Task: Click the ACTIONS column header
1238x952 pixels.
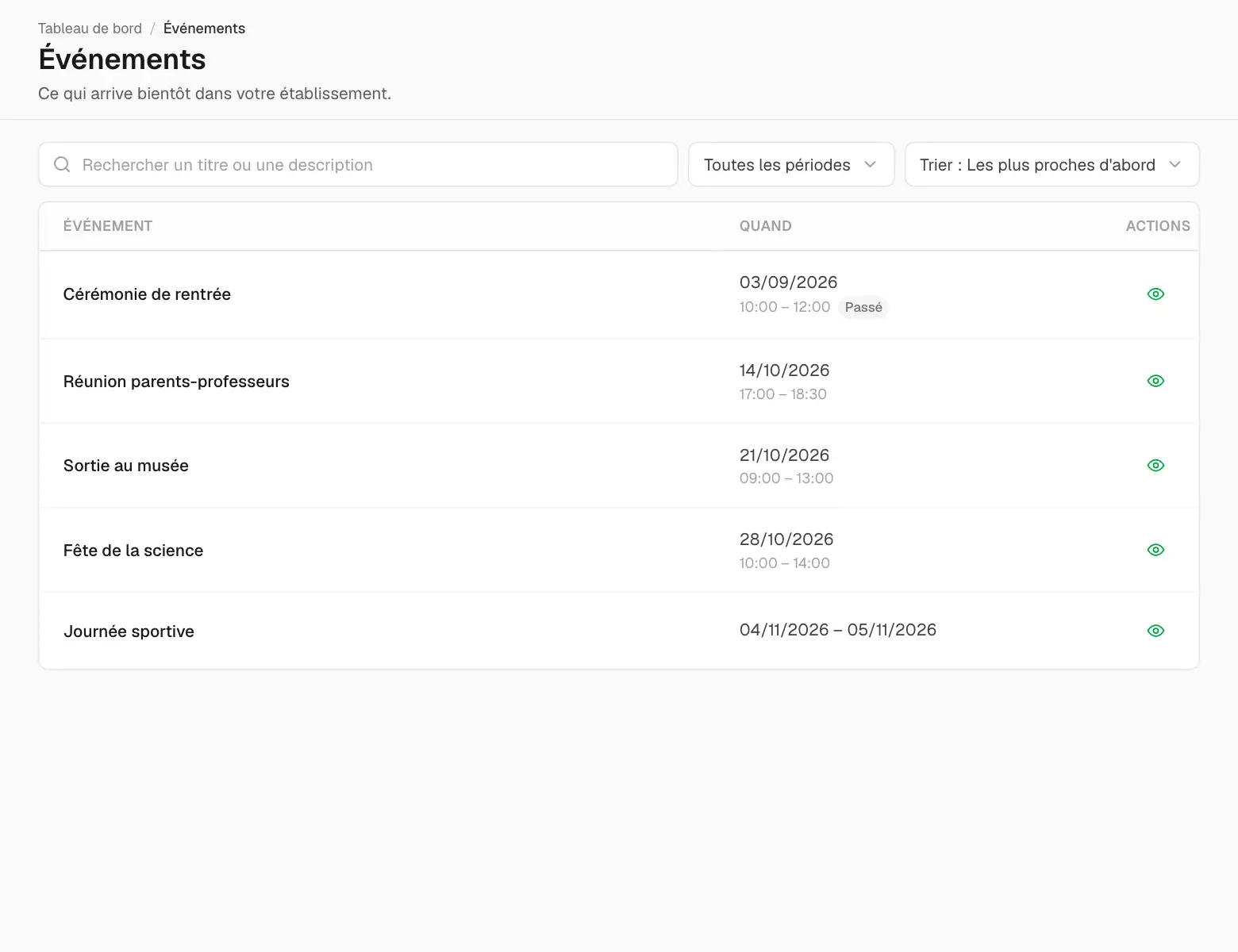Action: click(1158, 226)
